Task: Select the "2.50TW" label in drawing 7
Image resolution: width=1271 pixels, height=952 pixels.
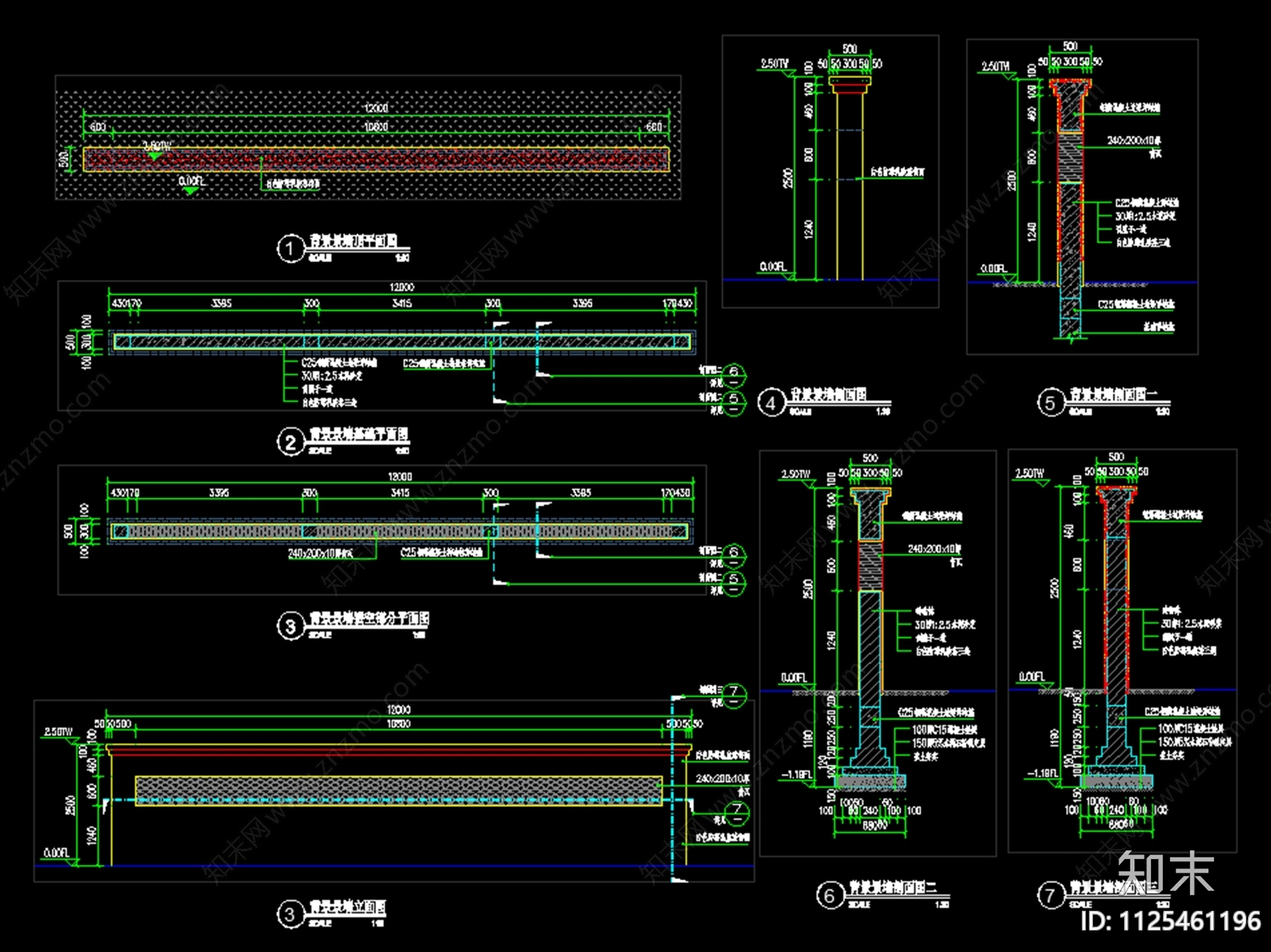Action: [1030, 473]
